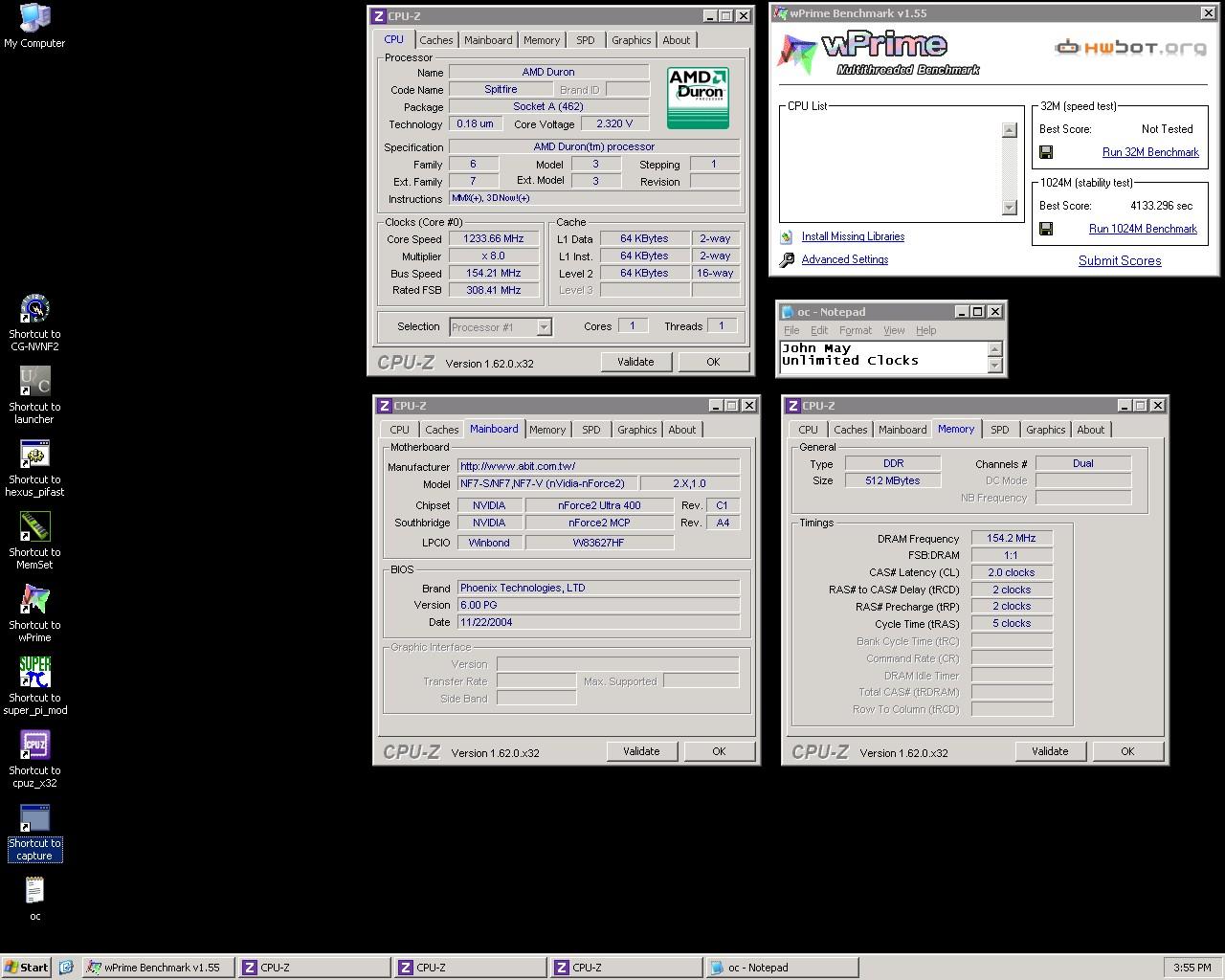This screenshot has height=980, width=1225.
Task: Click inside the Notepad text area
Action: click(884, 357)
